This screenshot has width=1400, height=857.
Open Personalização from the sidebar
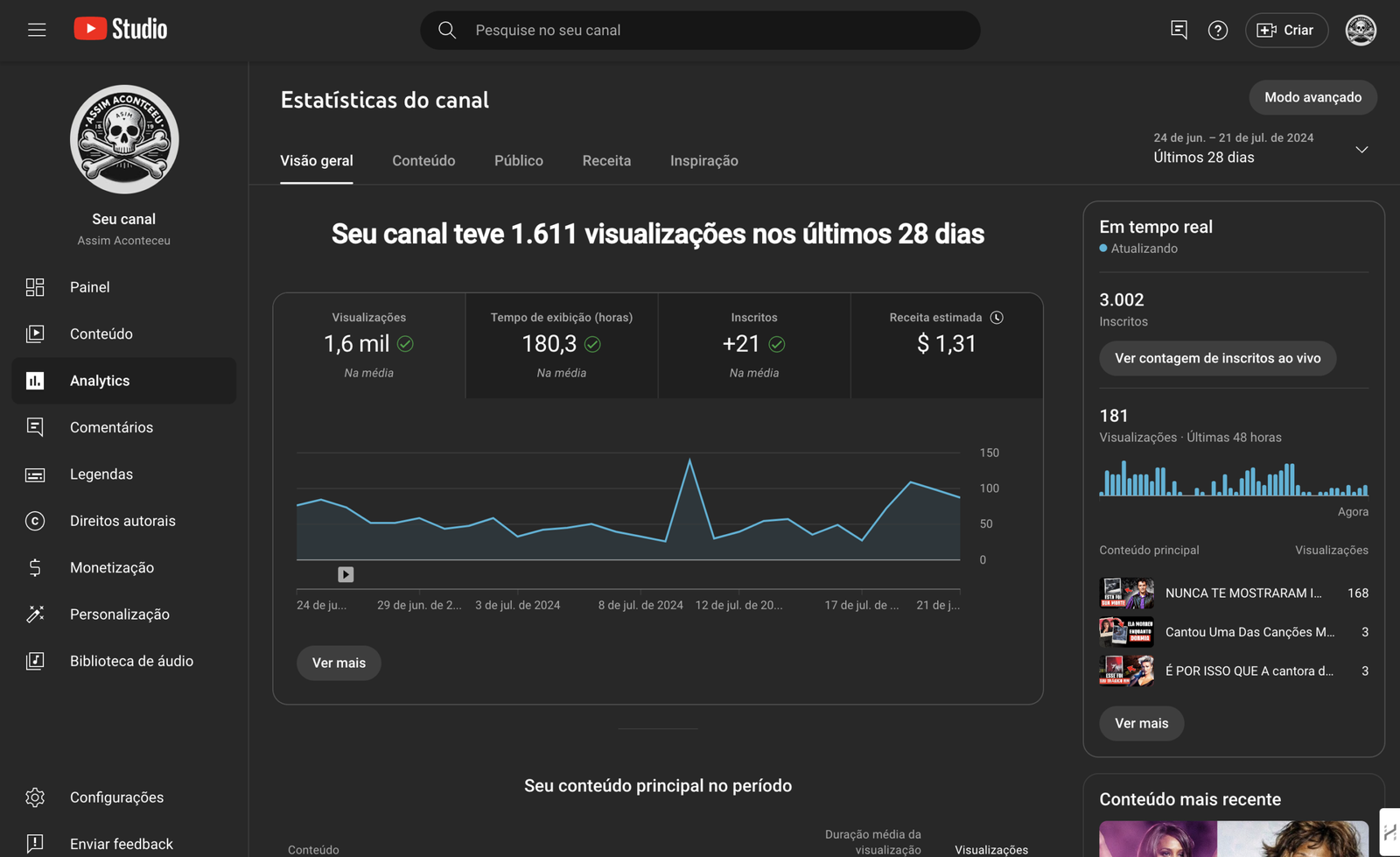point(120,615)
